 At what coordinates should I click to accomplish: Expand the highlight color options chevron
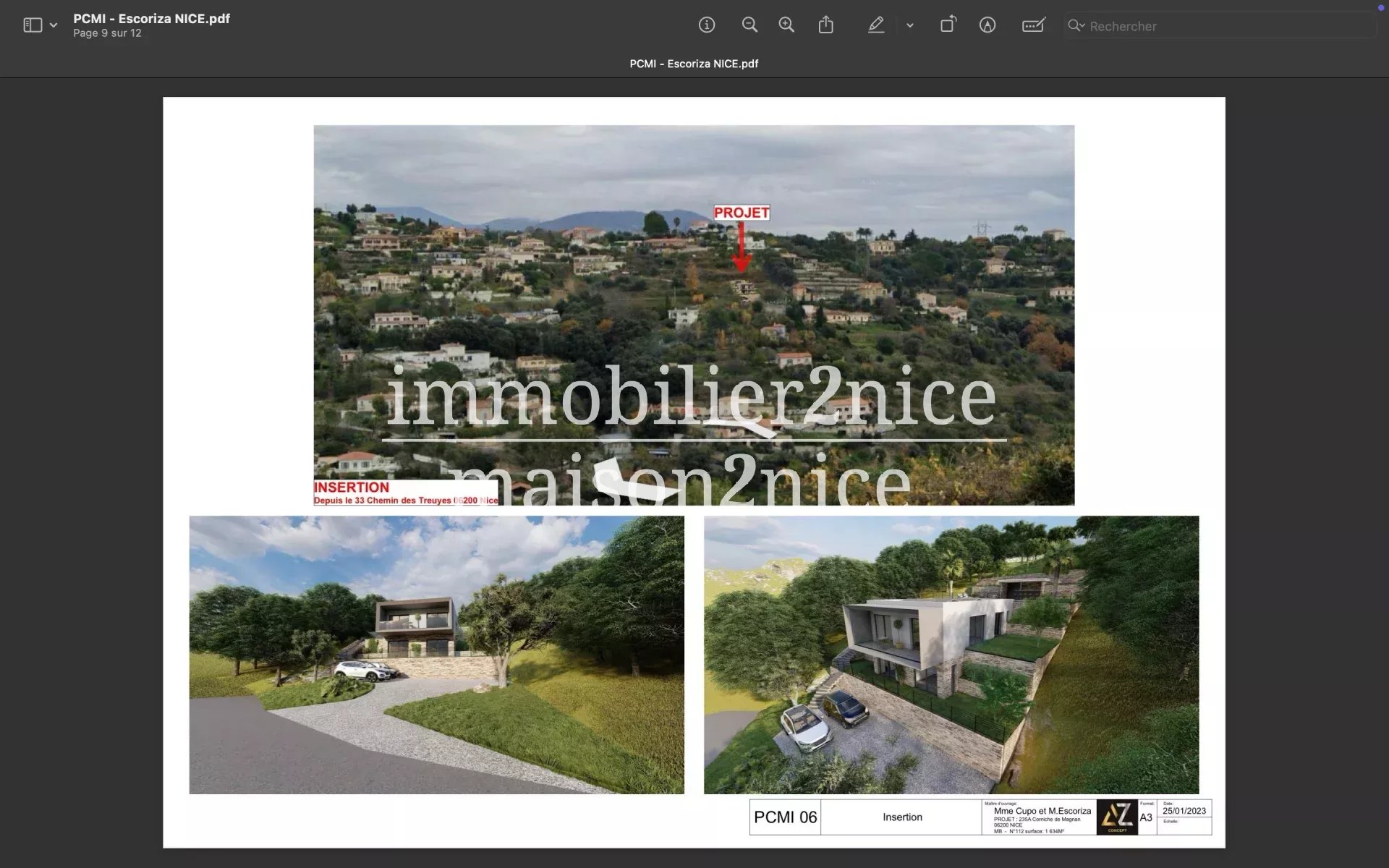tap(909, 25)
